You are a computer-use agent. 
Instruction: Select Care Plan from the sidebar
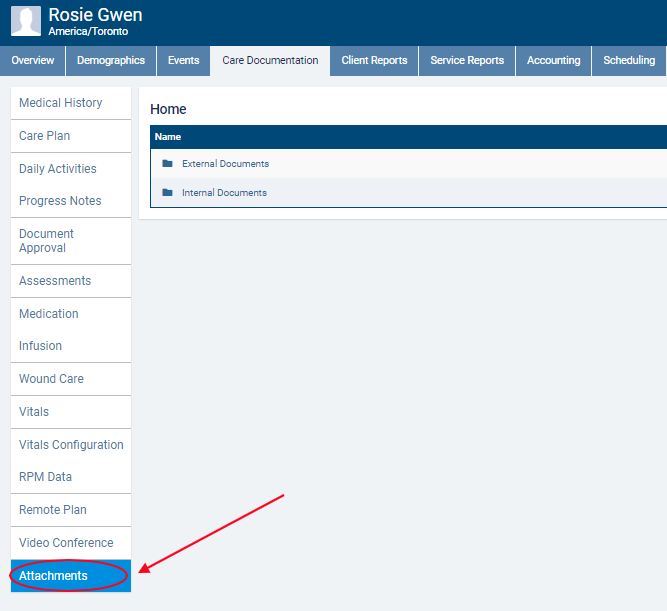tap(45, 136)
